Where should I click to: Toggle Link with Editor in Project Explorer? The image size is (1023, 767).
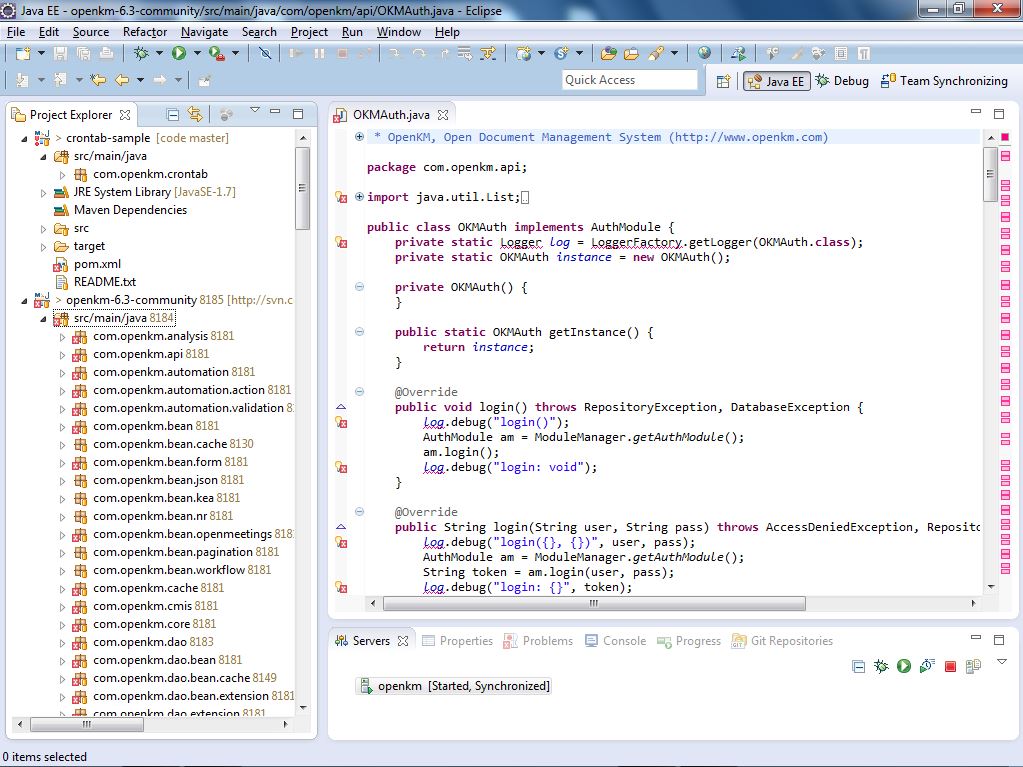click(196, 115)
